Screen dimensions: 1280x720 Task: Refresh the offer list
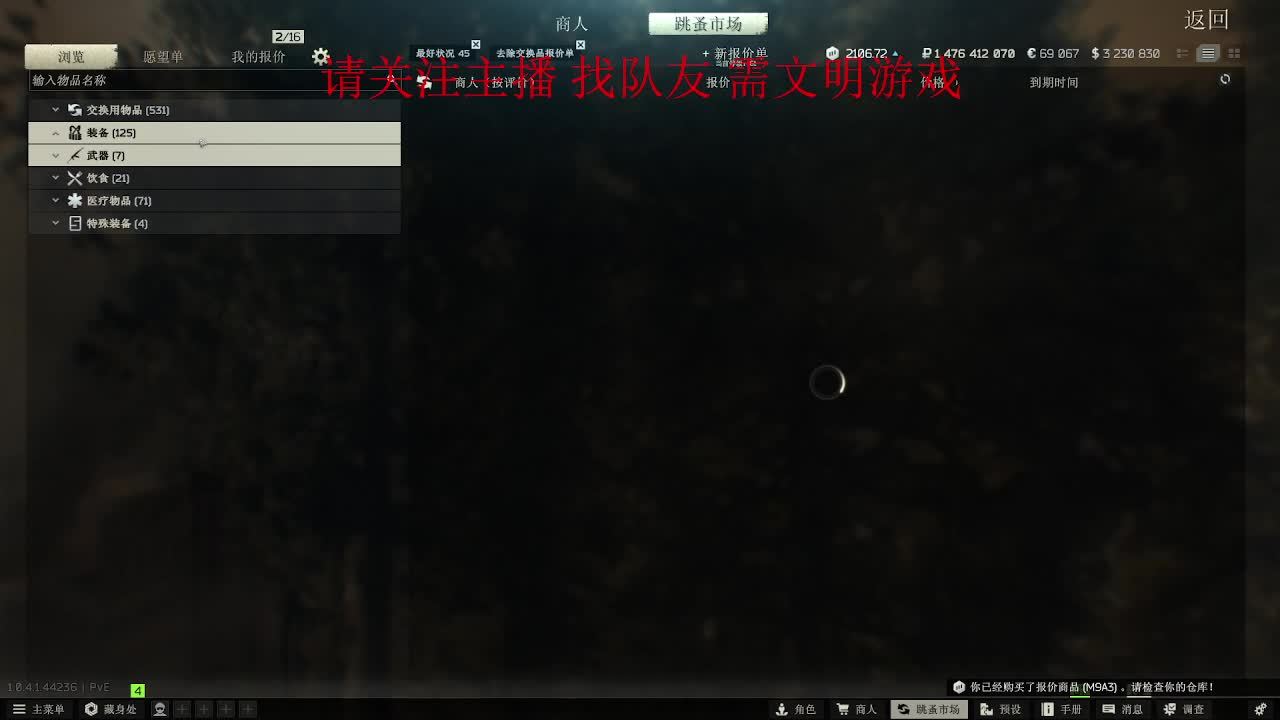tap(1225, 79)
